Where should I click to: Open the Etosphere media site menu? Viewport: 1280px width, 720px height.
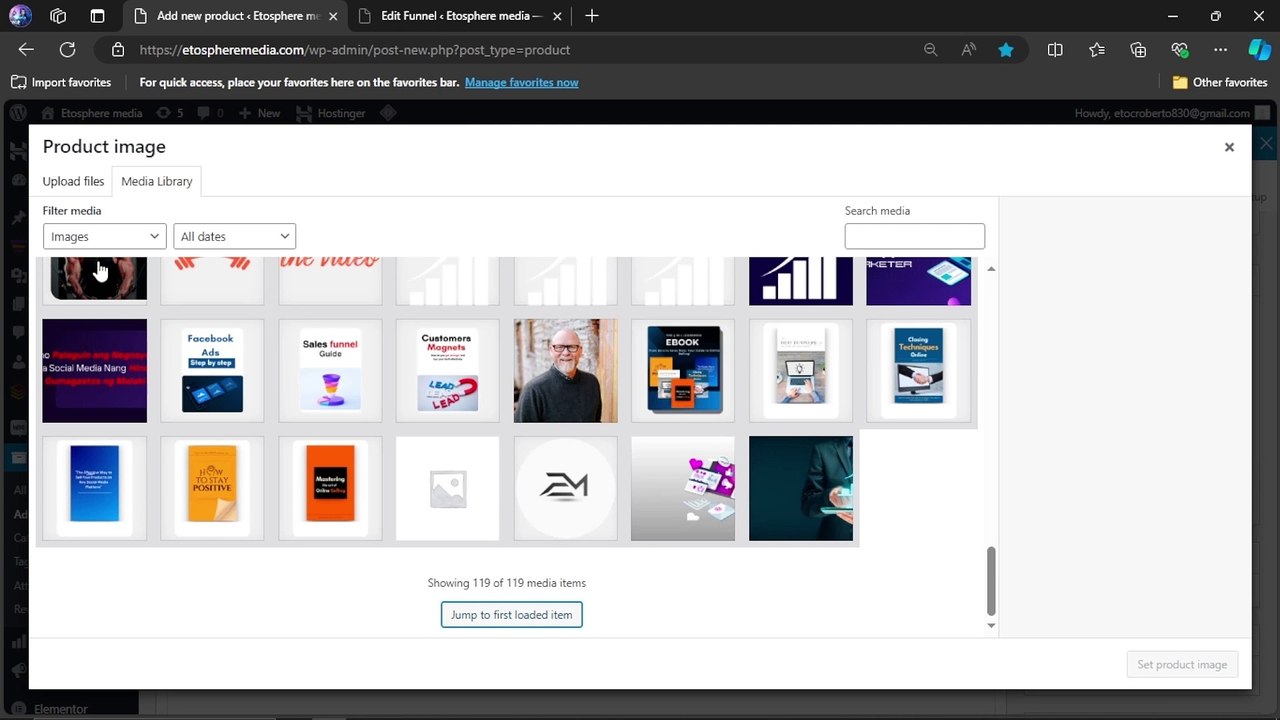tap(92, 113)
